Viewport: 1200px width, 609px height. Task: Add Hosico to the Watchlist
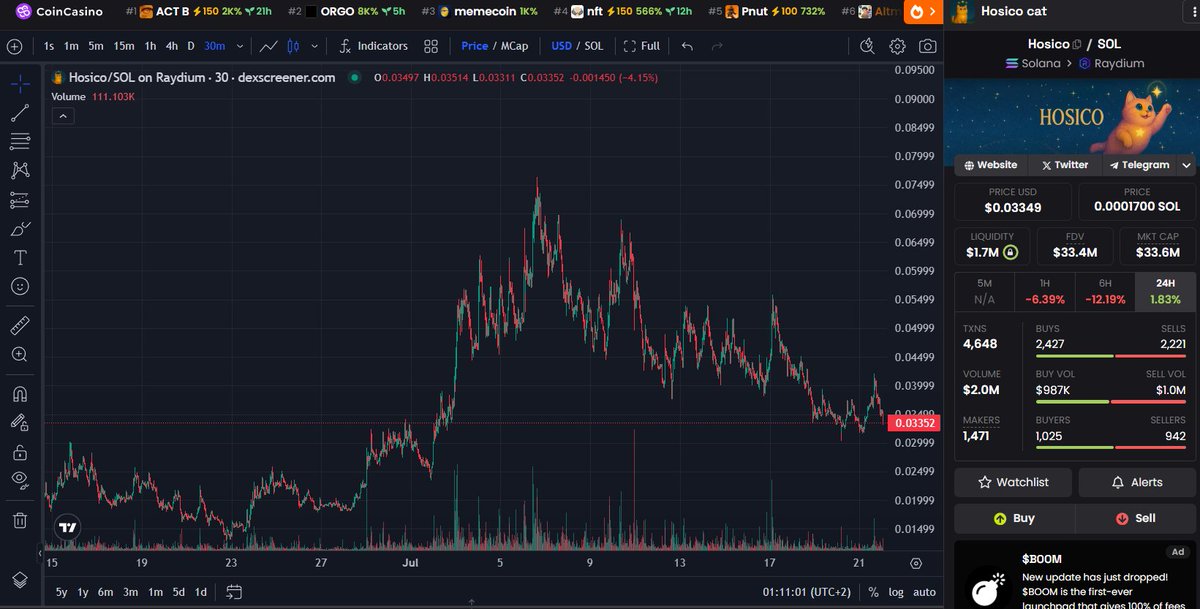click(1013, 482)
